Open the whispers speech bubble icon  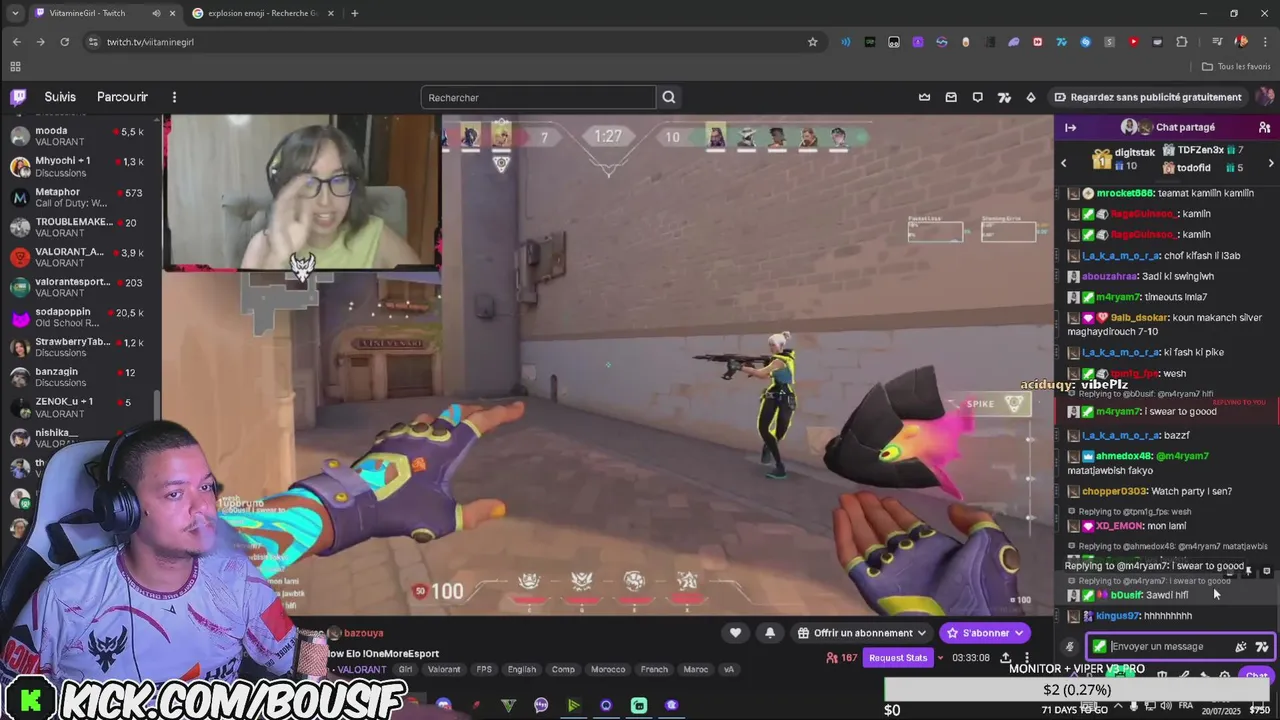point(978,97)
